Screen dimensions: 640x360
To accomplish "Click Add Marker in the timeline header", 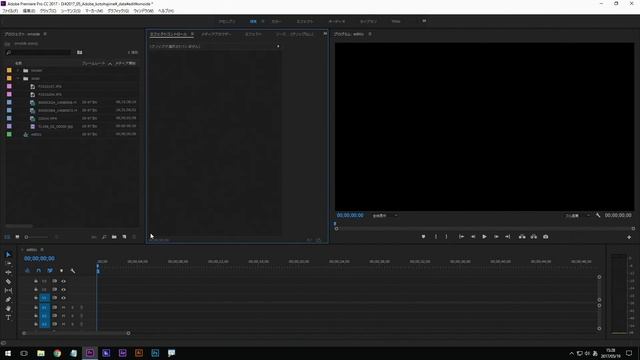I will (x=61, y=271).
